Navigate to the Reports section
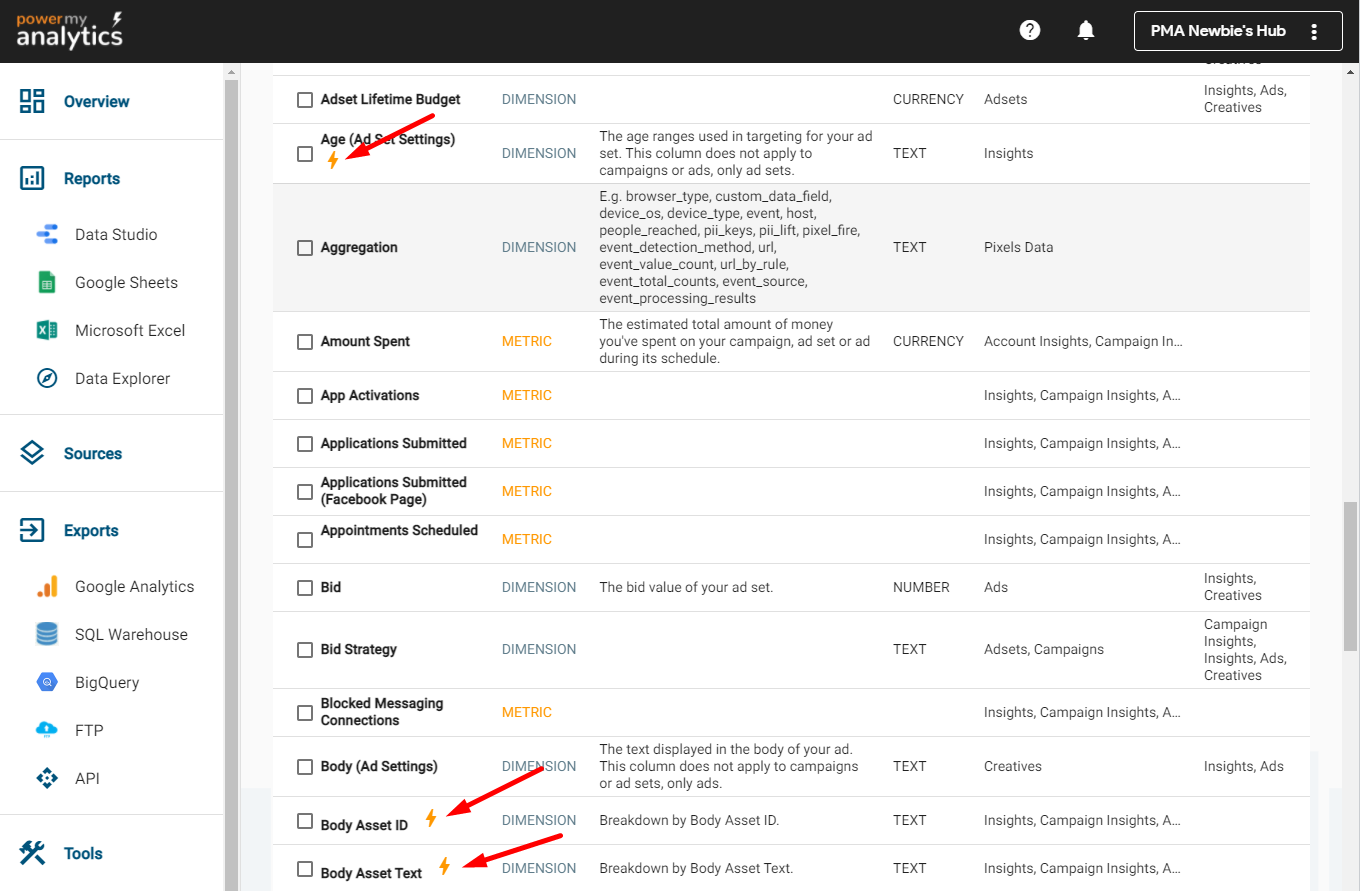1360x891 pixels. click(93, 178)
